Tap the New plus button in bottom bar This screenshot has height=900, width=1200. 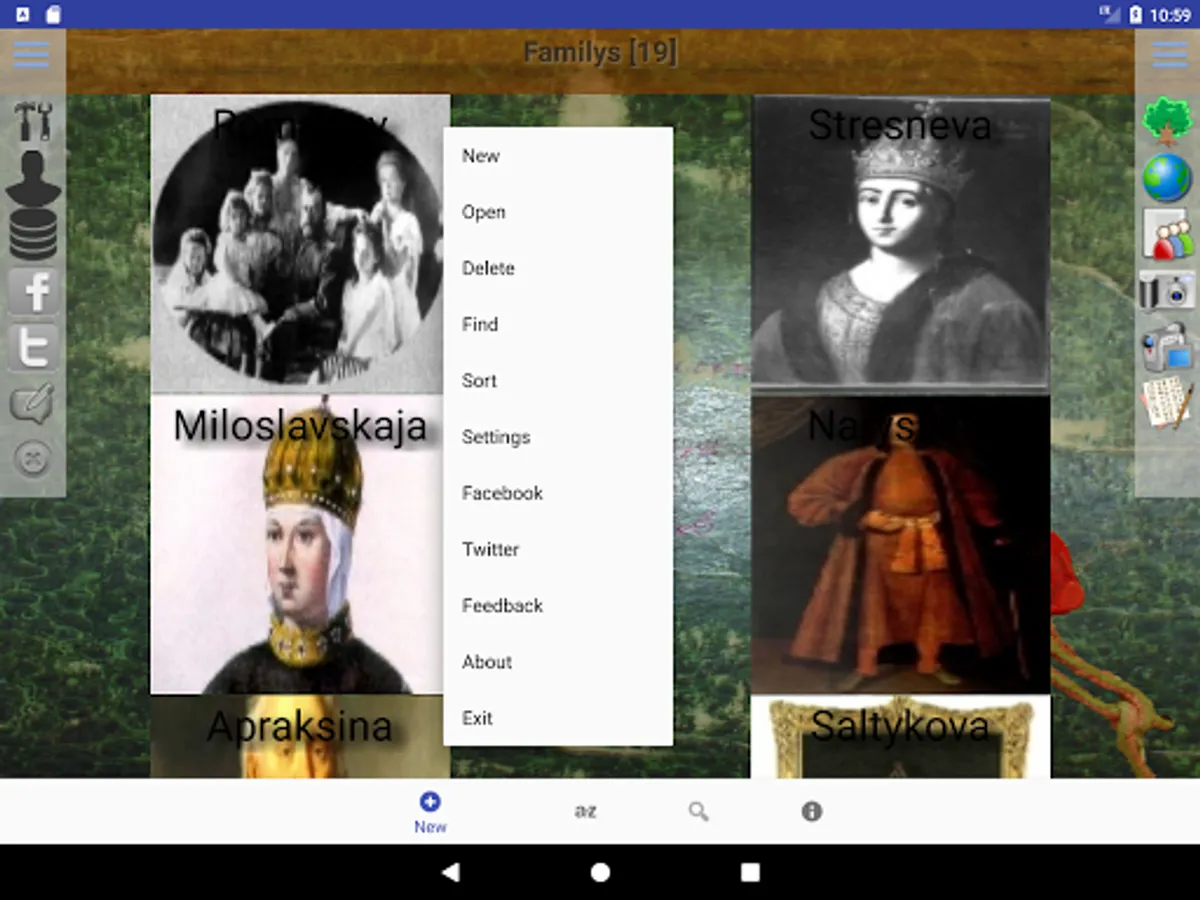430,812
